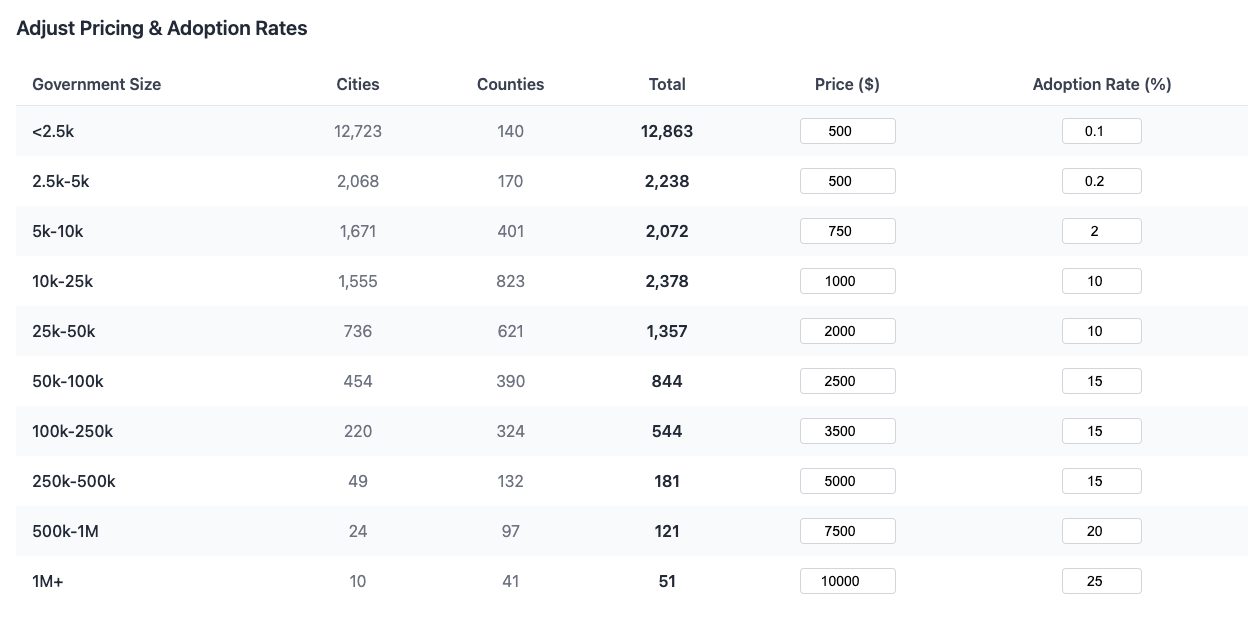Focus the 25k-50k price input with 2000

pos(847,331)
